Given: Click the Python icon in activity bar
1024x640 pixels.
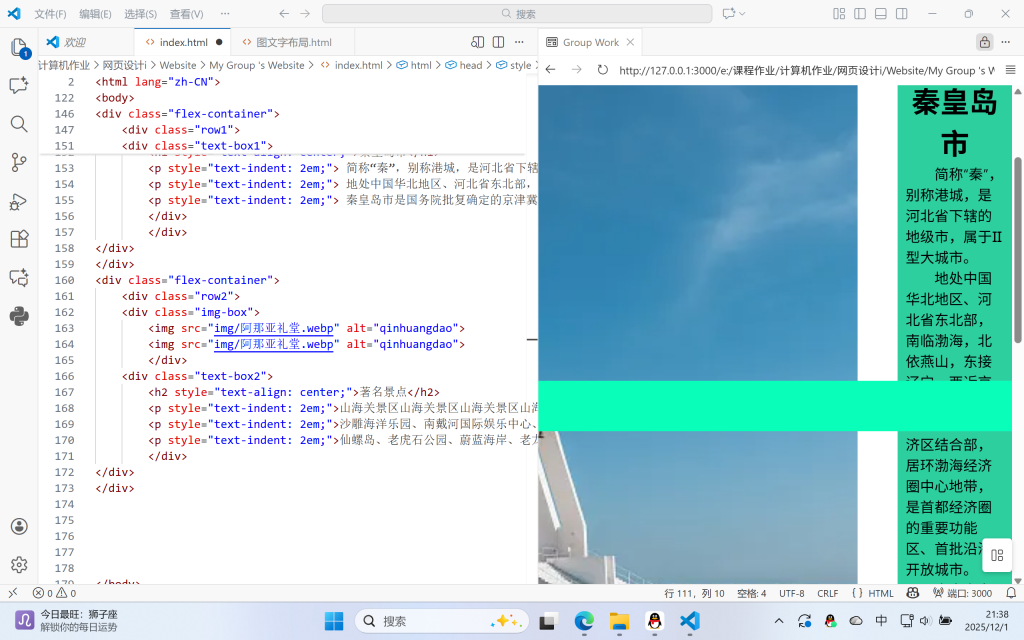Looking at the screenshot, I should coord(19,316).
